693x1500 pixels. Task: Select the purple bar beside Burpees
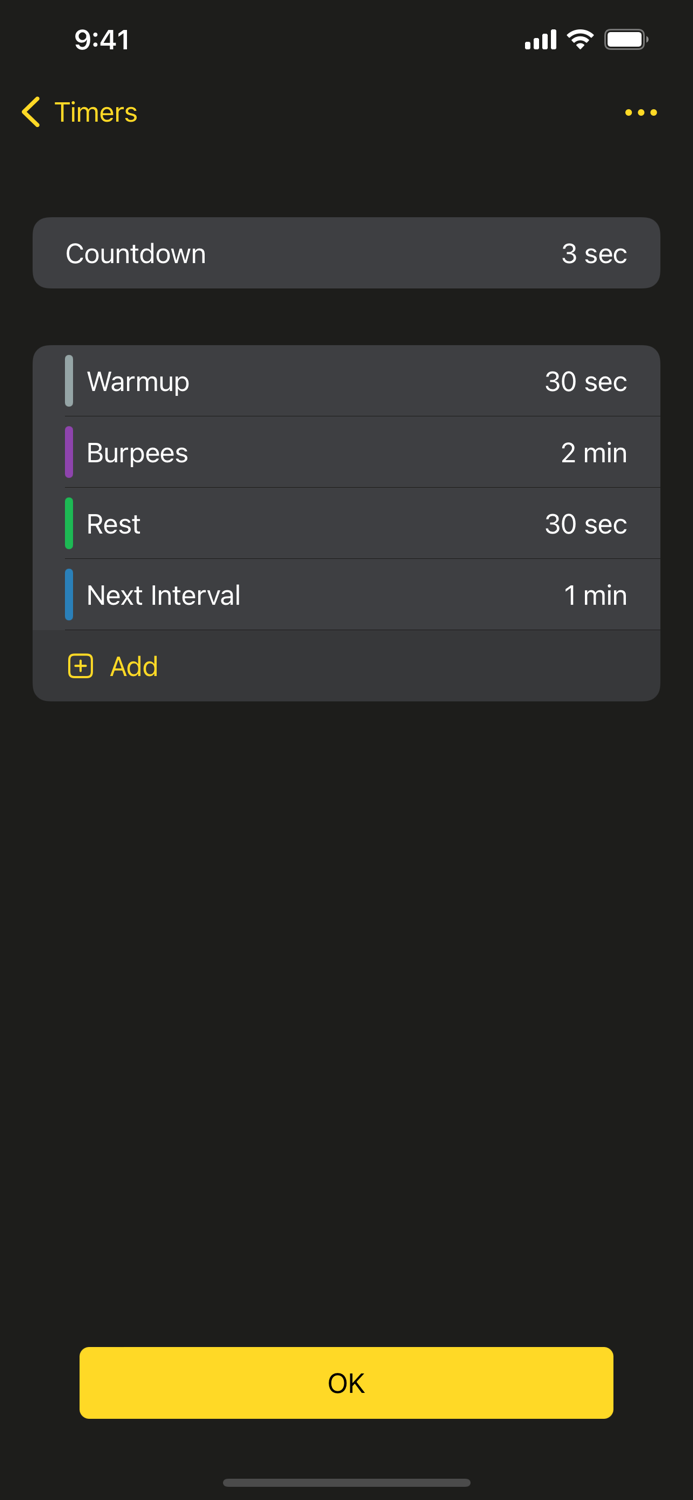[68, 452]
